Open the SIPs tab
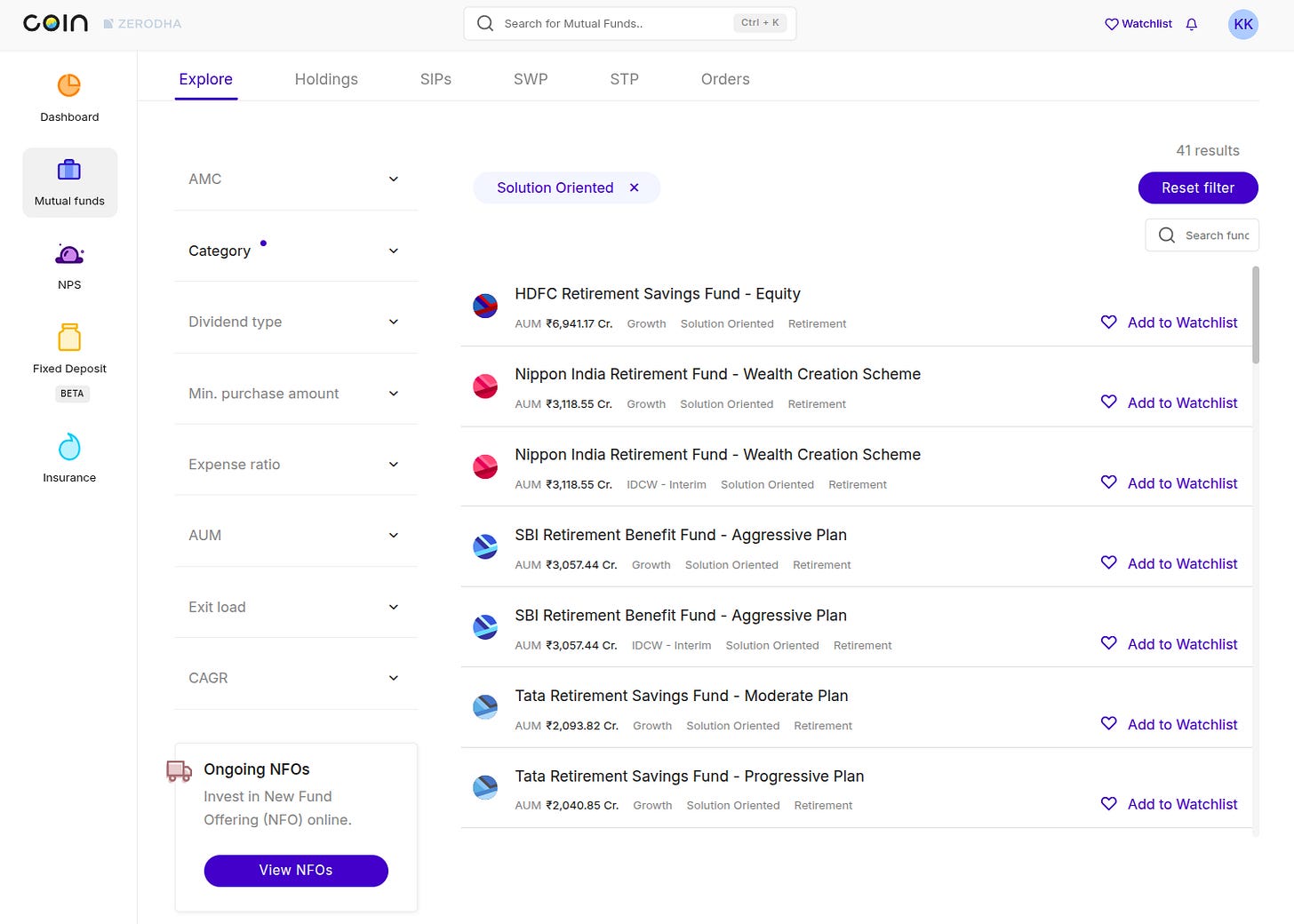1294x924 pixels. [x=435, y=79]
